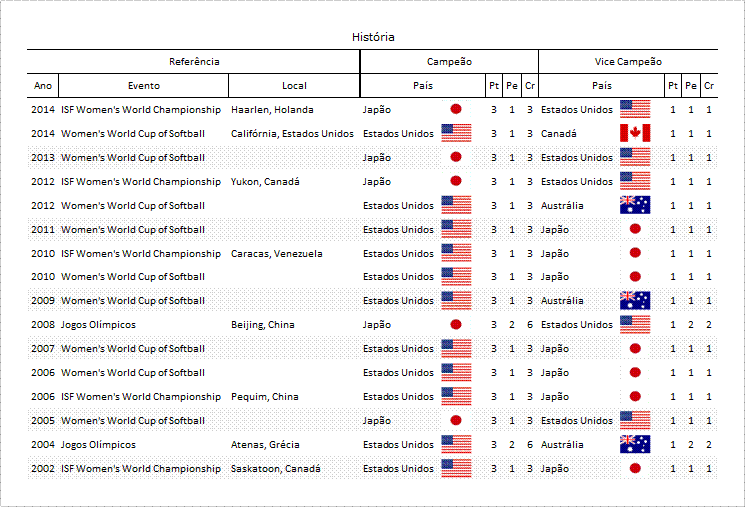
Task: Select Japan vice-champion flag in 2002 row
Action: click(635, 468)
